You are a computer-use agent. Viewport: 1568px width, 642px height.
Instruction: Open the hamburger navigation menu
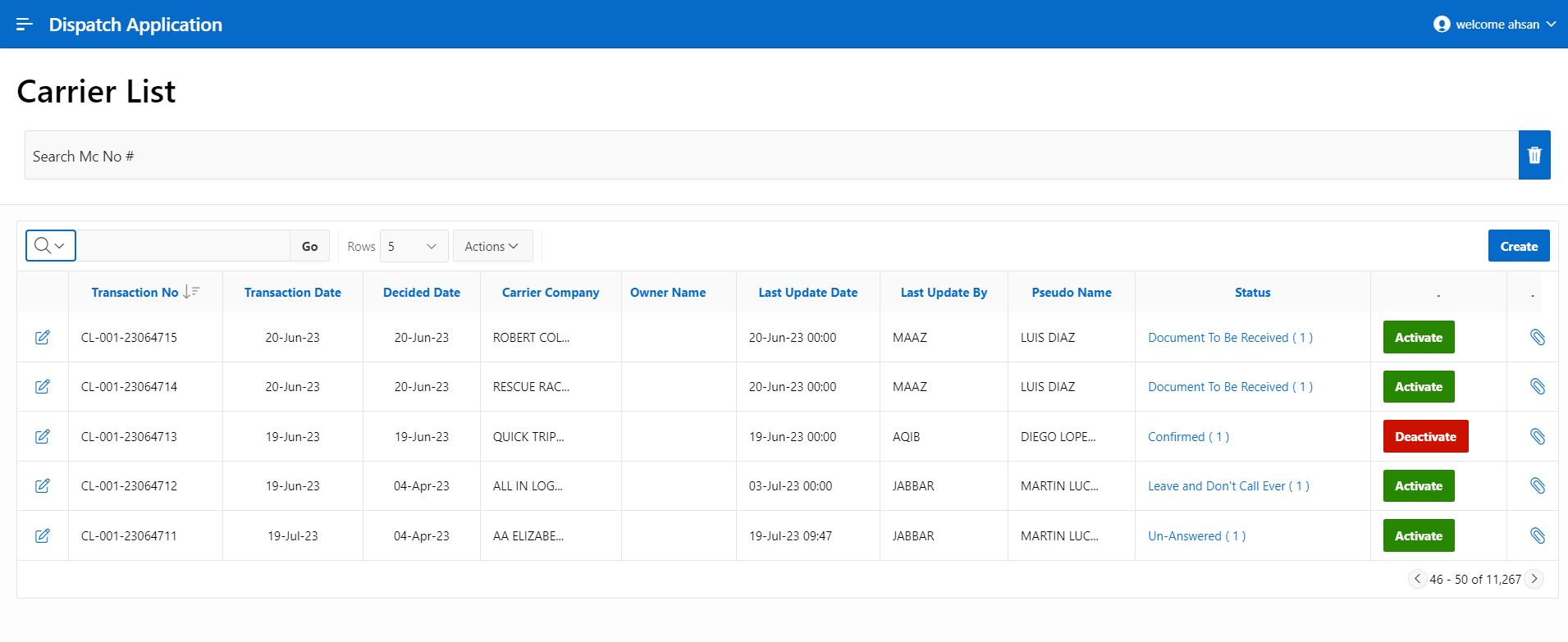point(25,25)
